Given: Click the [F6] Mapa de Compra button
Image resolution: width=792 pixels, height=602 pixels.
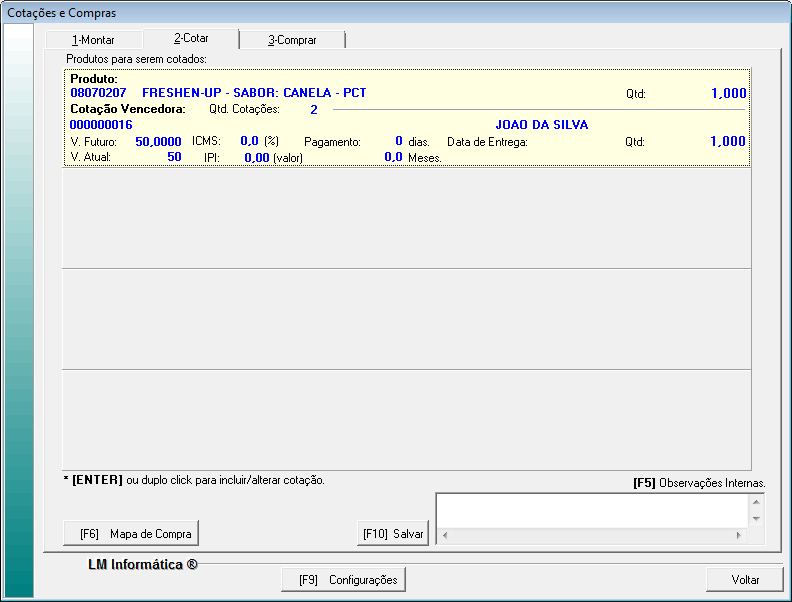Looking at the screenshot, I should click(130, 533).
